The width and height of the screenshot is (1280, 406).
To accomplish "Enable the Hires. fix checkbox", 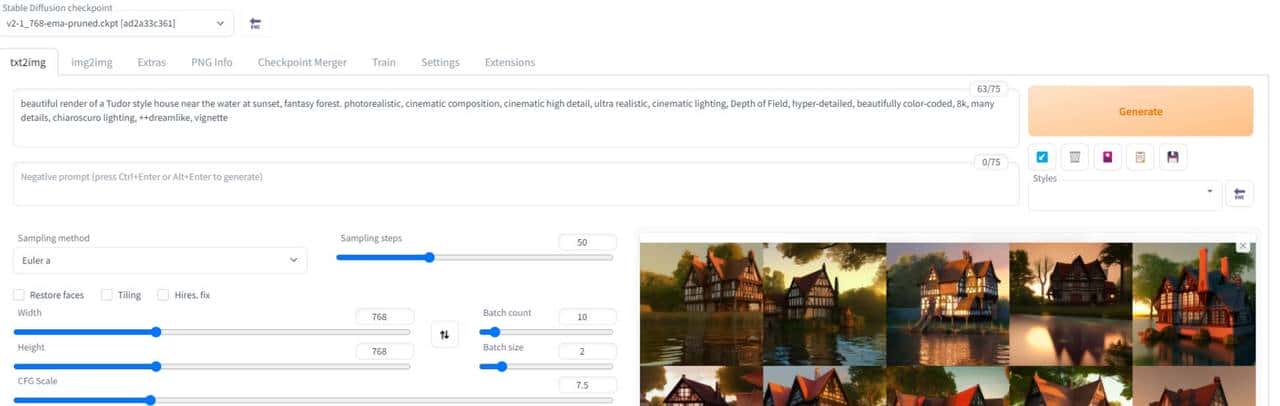I will (163, 295).
